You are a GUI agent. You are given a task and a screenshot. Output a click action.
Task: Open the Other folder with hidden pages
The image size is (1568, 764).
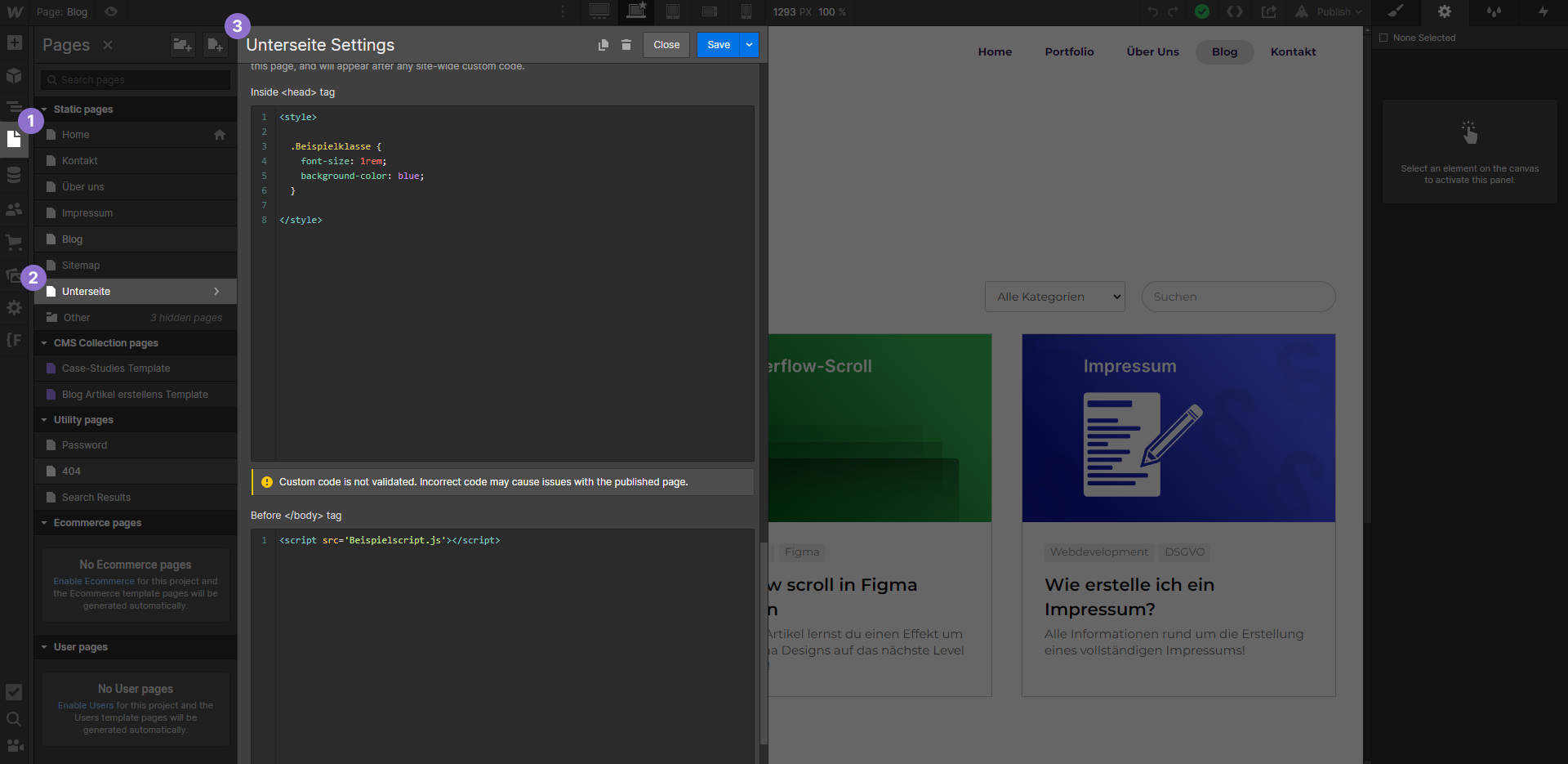click(x=136, y=318)
